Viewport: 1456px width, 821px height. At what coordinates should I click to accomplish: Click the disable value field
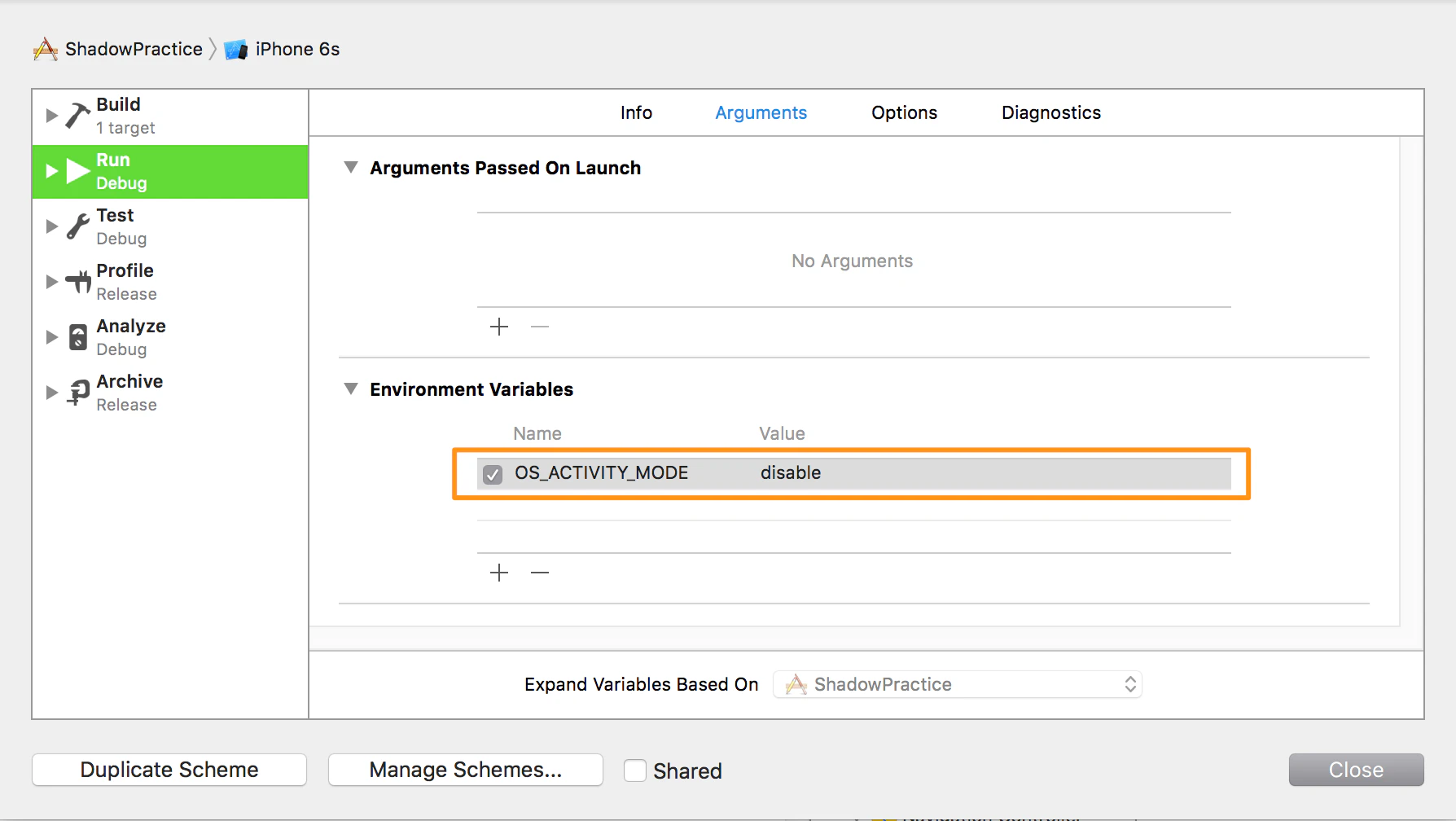791,473
